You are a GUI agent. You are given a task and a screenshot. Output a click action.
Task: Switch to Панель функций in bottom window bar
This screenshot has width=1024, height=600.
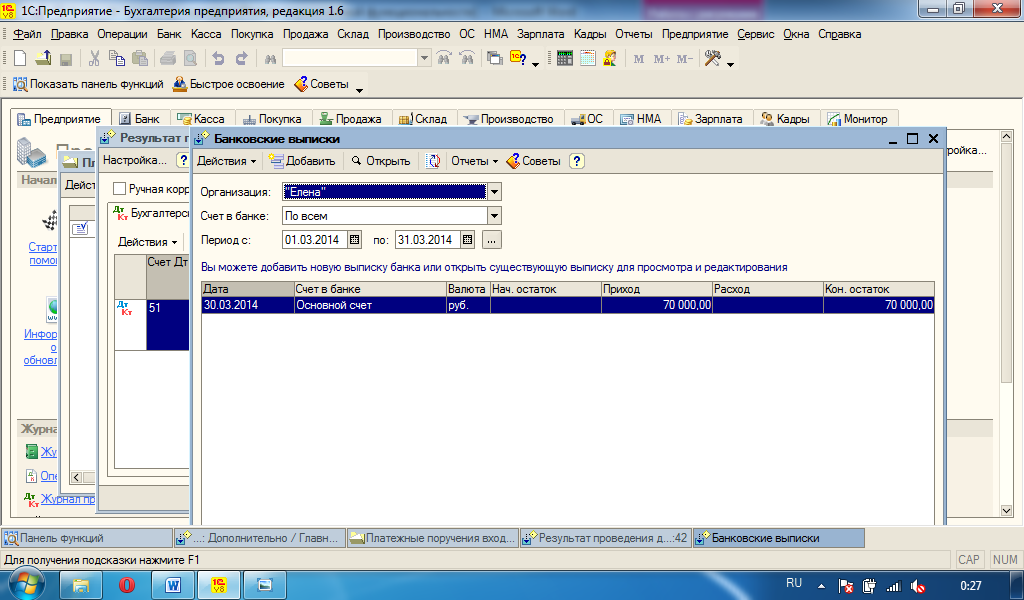tap(87, 539)
